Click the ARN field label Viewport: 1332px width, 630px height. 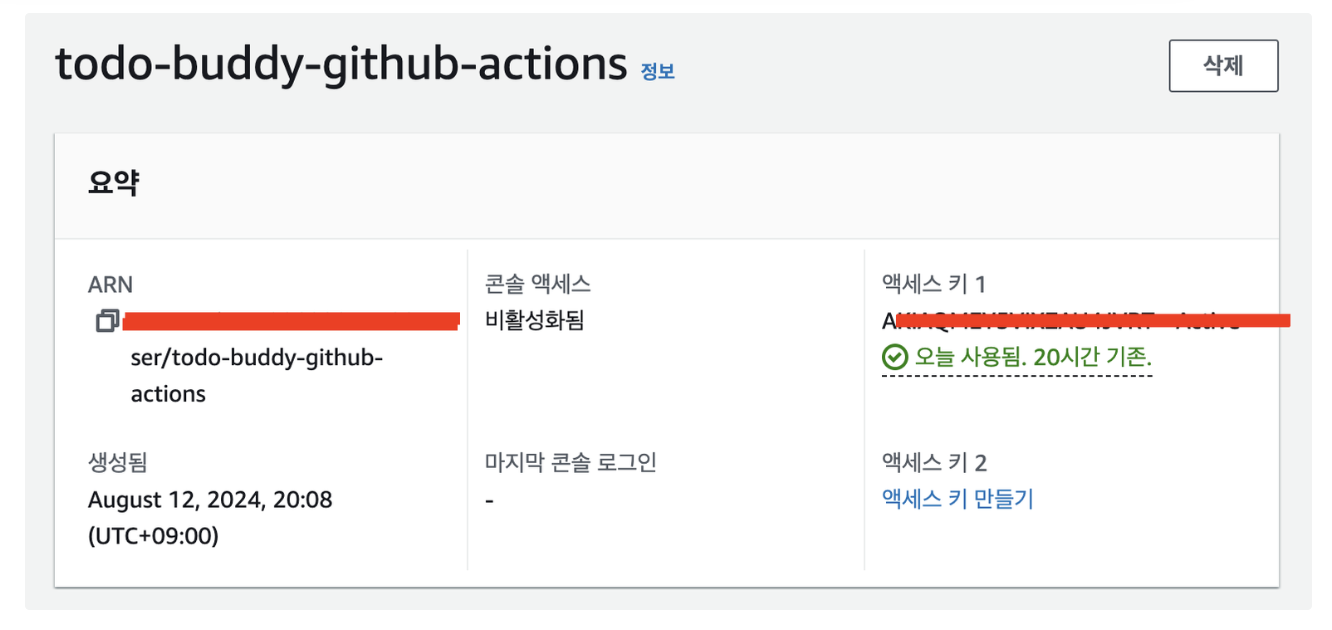pos(110,285)
